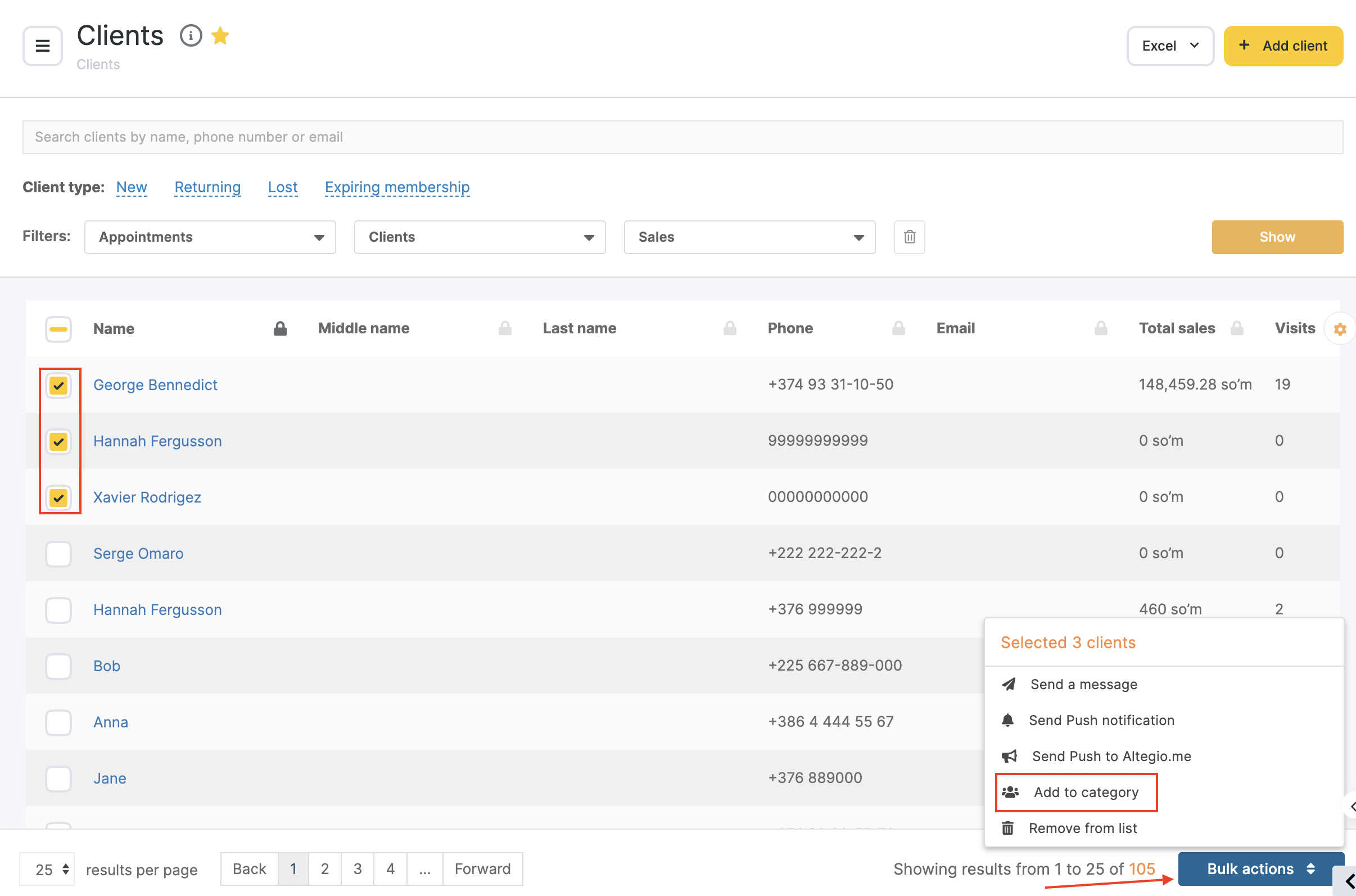The height and width of the screenshot is (896, 1356).
Task: Select Send Push notification option
Action: [x=1101, y=720]
